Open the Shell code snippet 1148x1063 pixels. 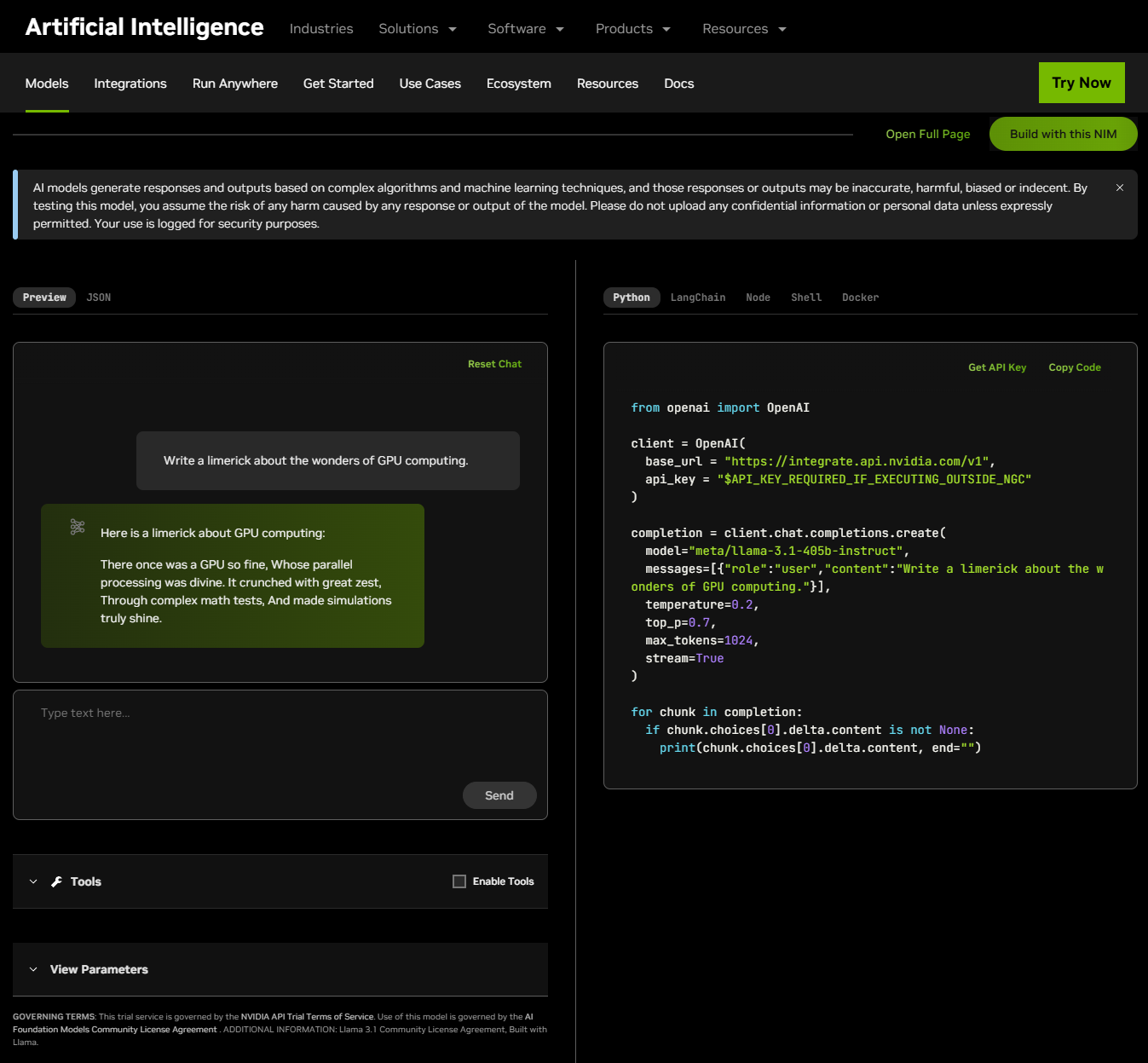tap(805, 297)
